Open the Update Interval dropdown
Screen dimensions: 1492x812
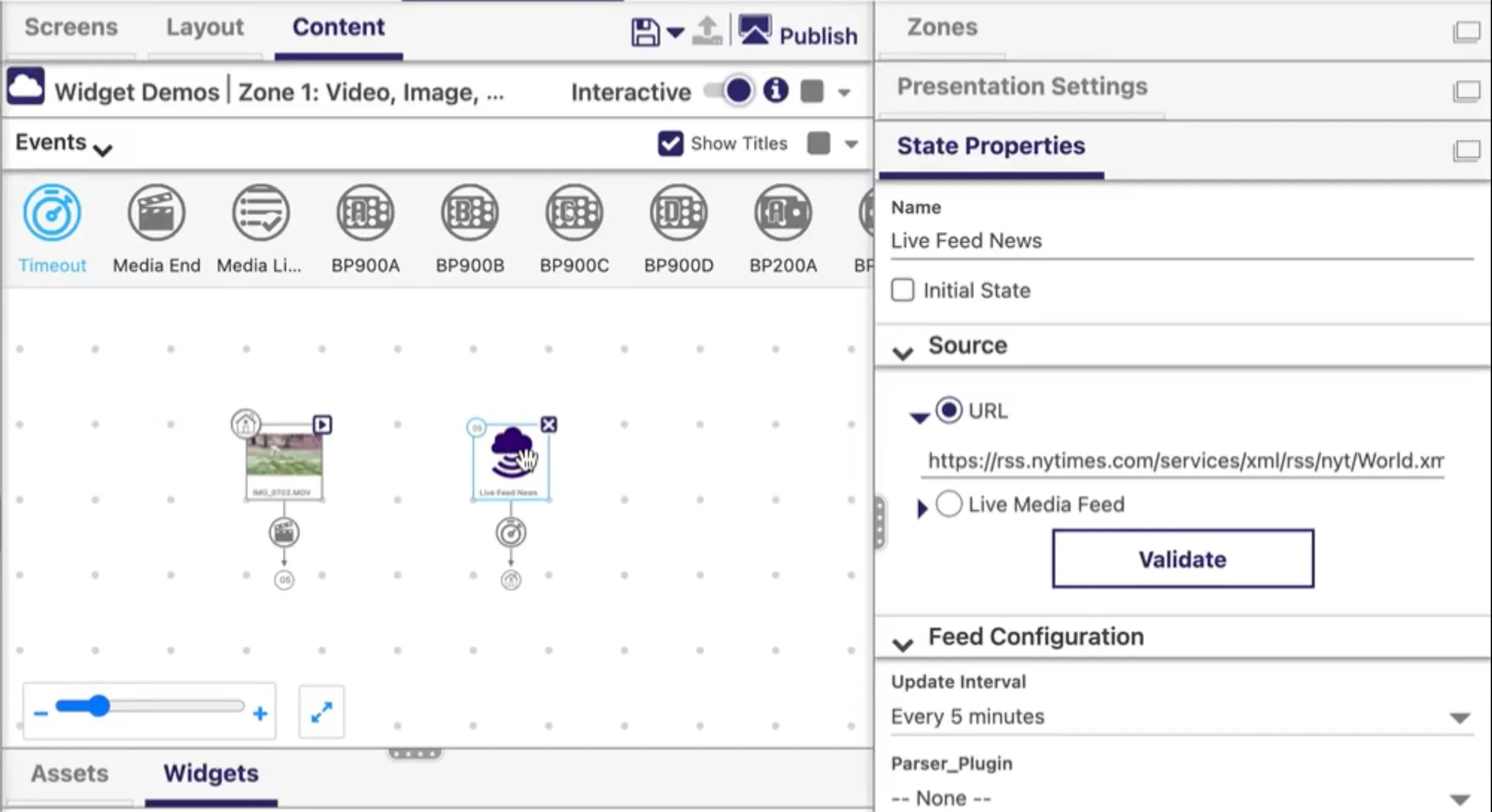[1182, 717]
